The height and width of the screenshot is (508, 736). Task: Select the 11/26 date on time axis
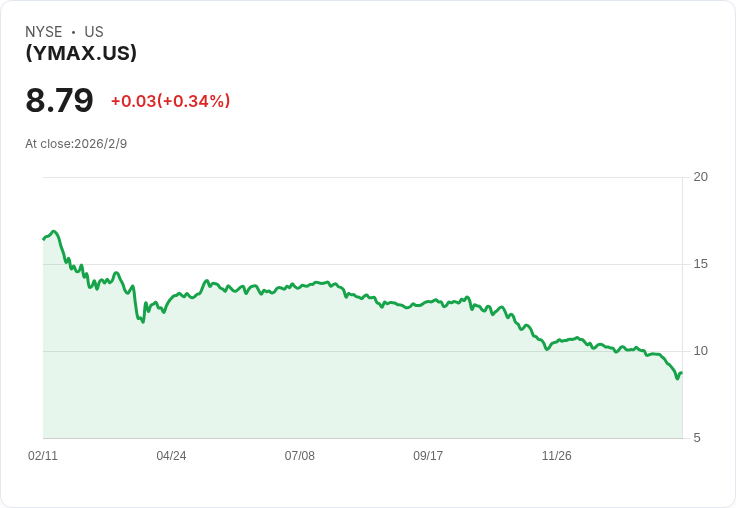tap(556, 456)
